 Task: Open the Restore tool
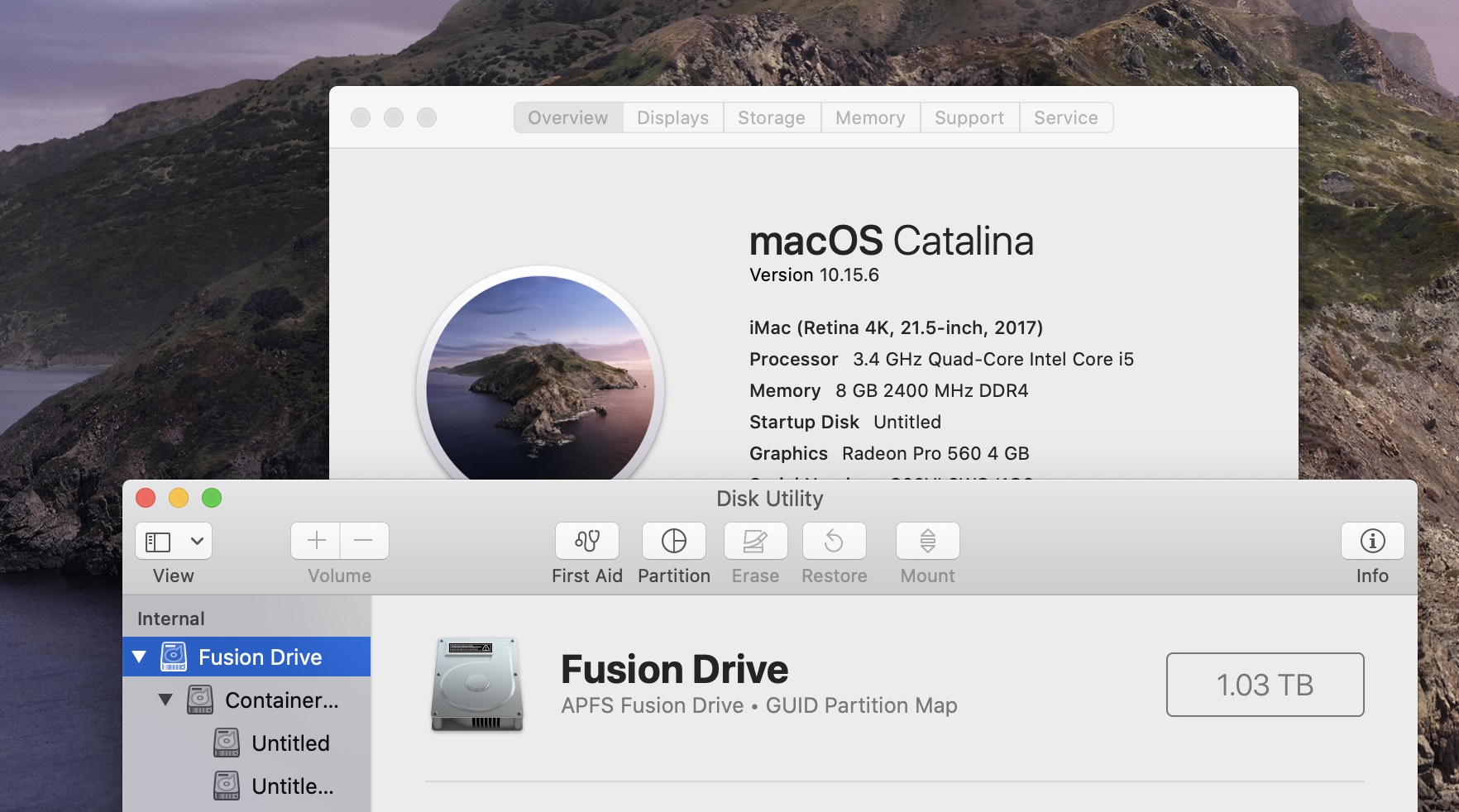(x=834, y=542)
